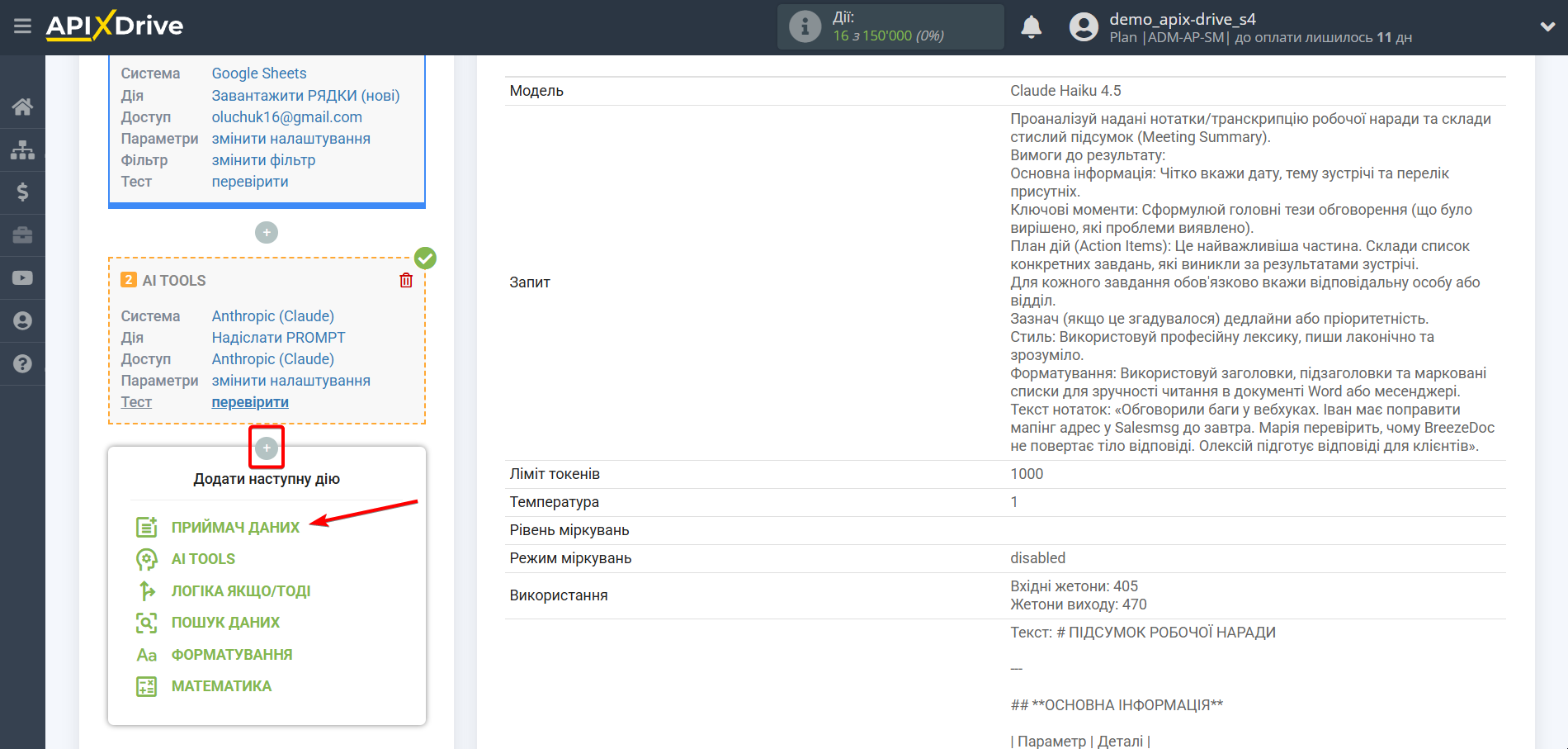
Task: Click the Ліміт токенів value 1000
Action: 1027,474
